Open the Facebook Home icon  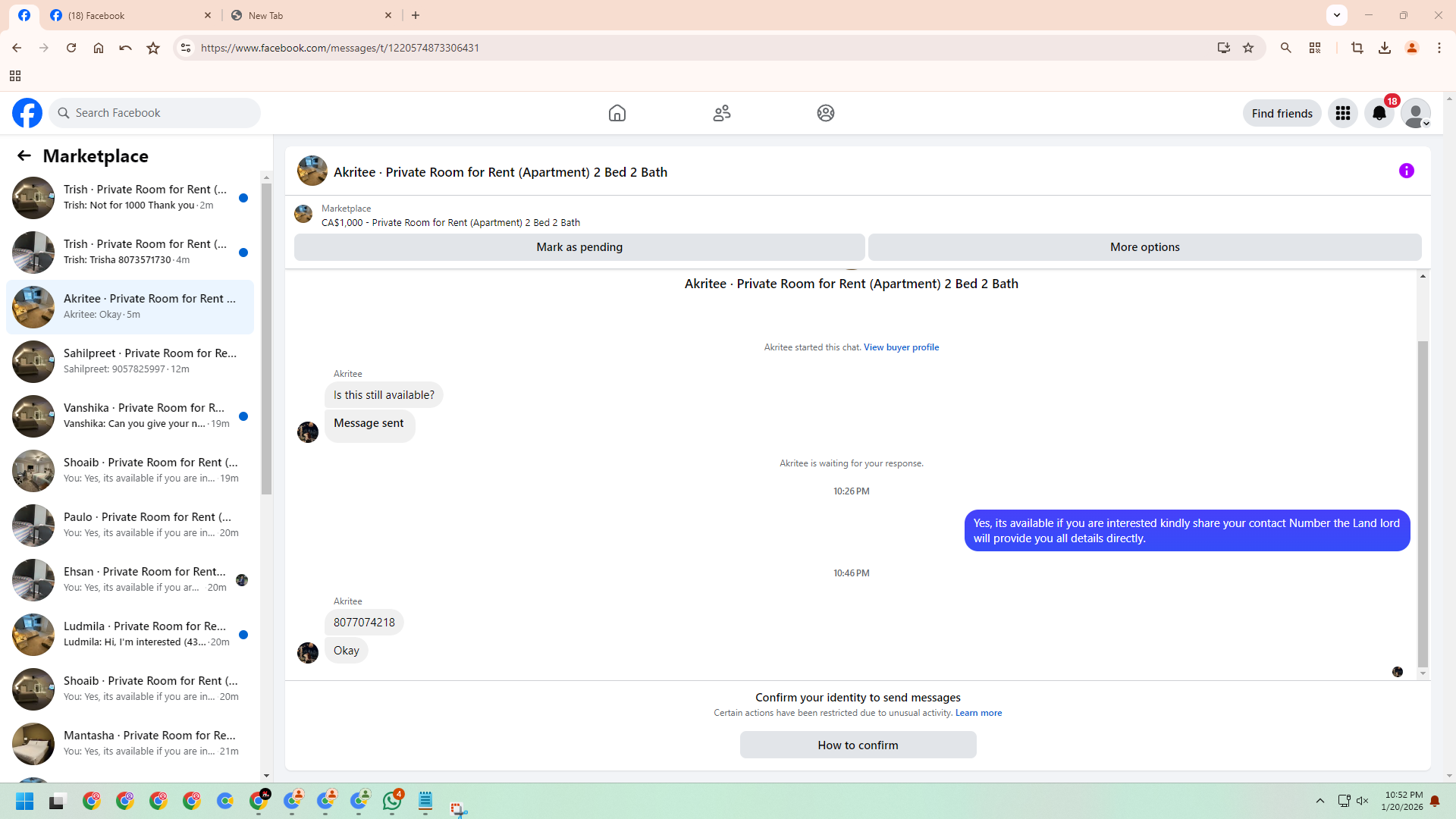point(617,113)
